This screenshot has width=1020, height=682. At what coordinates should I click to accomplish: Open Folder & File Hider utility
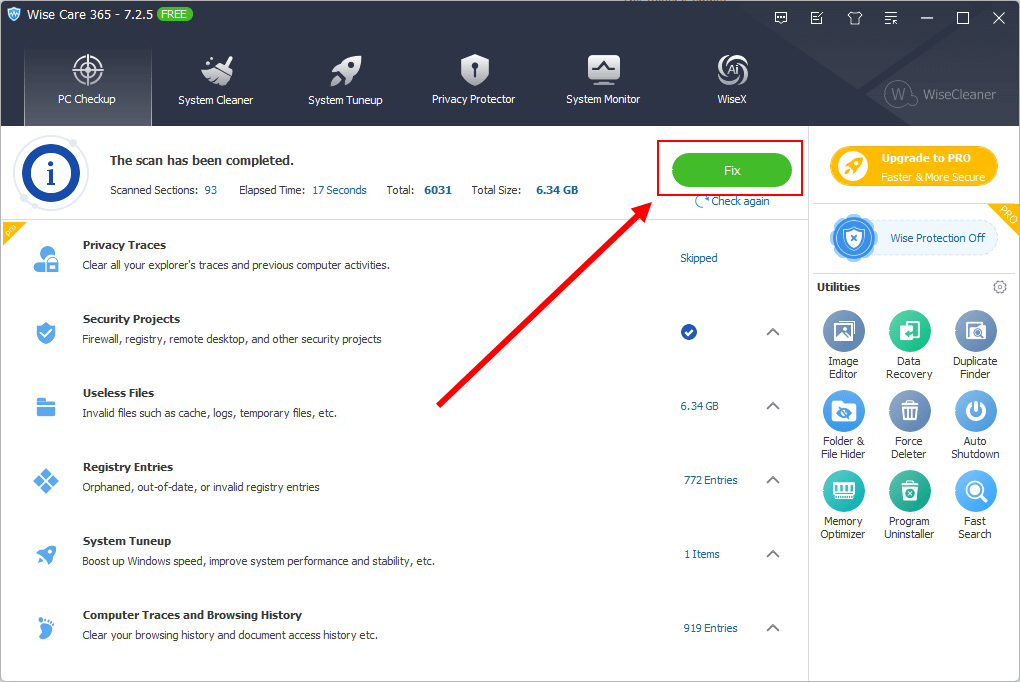(843, 425)
